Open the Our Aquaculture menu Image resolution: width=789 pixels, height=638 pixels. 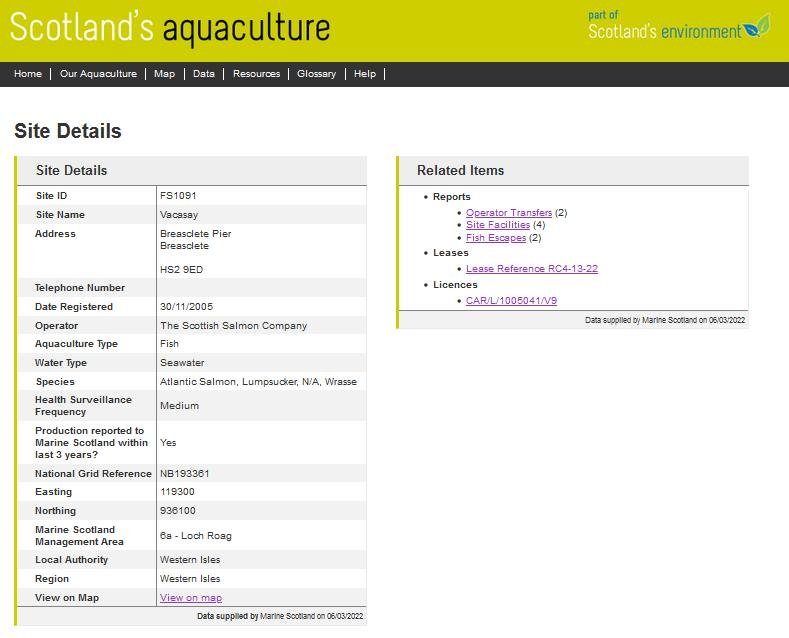pyautogui.click(x=98, y=74)
